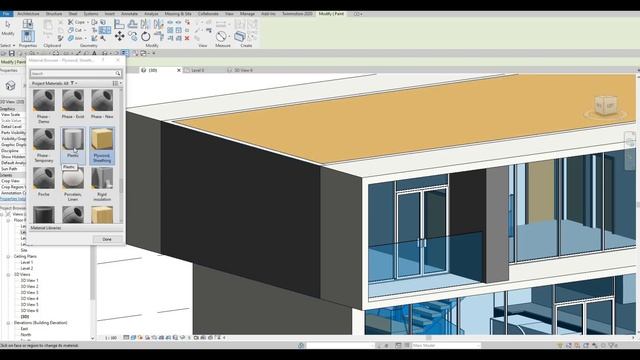
Task: Click the Material Browser help question mark
Action: pos(103,60)
